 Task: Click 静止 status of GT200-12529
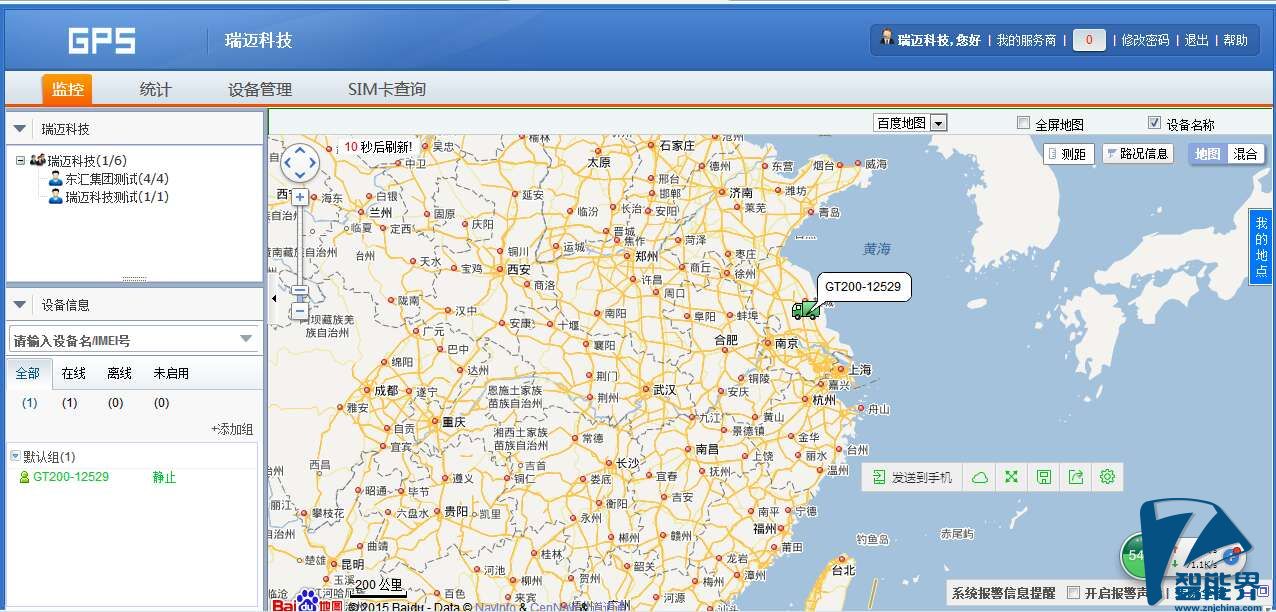(164, 477)
